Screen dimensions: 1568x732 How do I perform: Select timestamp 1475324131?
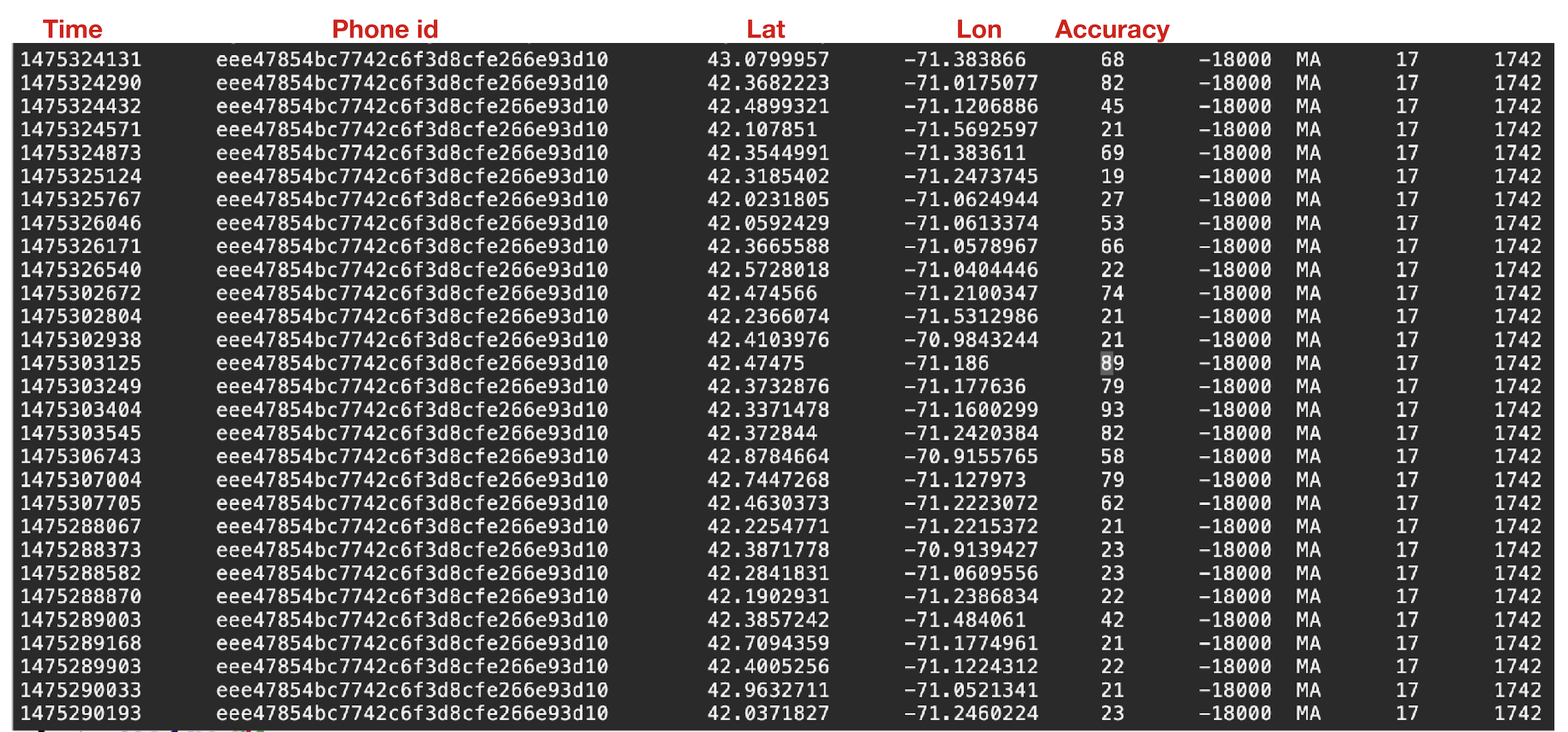tap(81, 59)
